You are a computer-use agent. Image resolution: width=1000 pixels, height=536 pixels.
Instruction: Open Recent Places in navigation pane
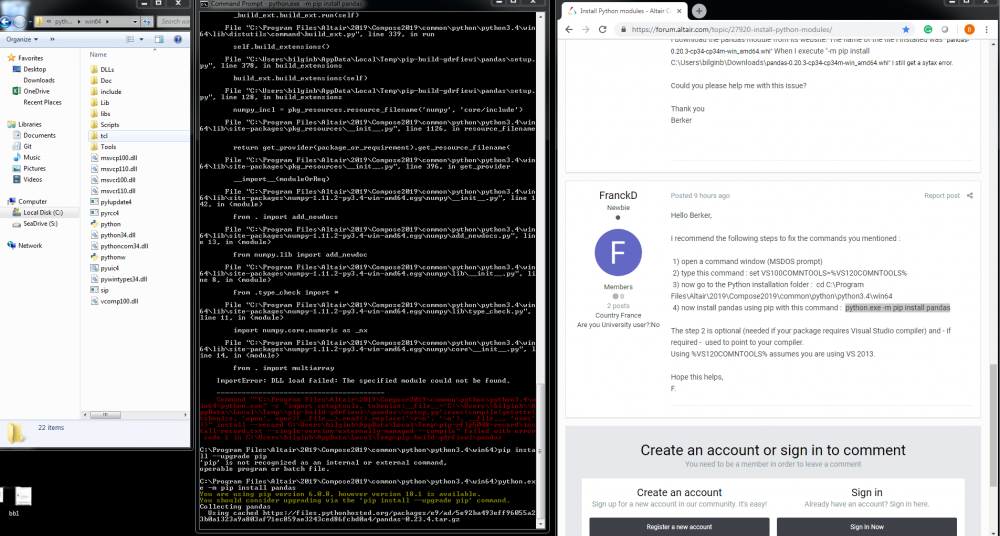42,102
